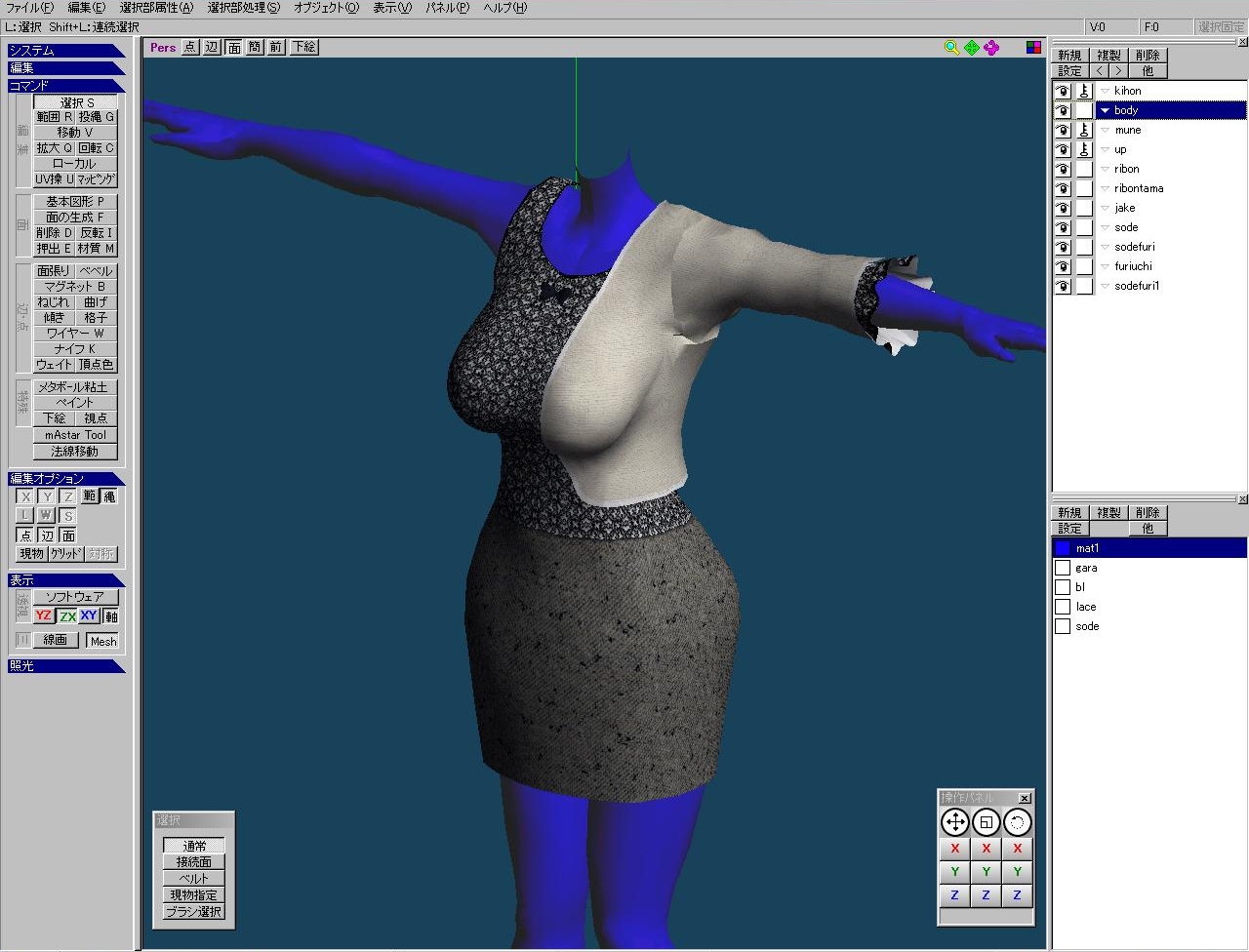Toggle the lock box for sode object
Viewport: 1249px width, 952px height.
[1084, 227]
